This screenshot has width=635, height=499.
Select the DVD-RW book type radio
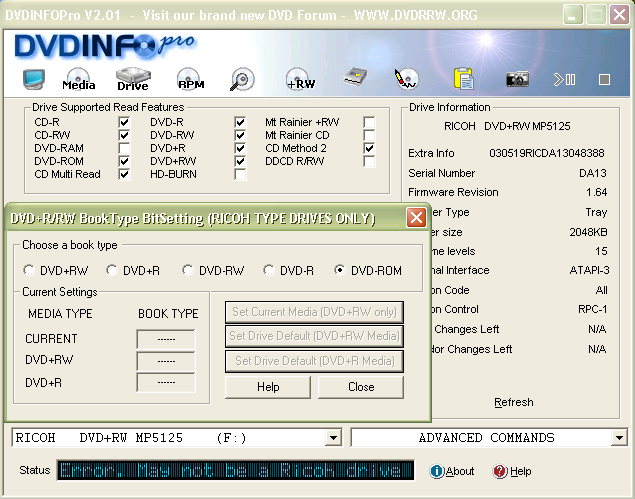188,270
